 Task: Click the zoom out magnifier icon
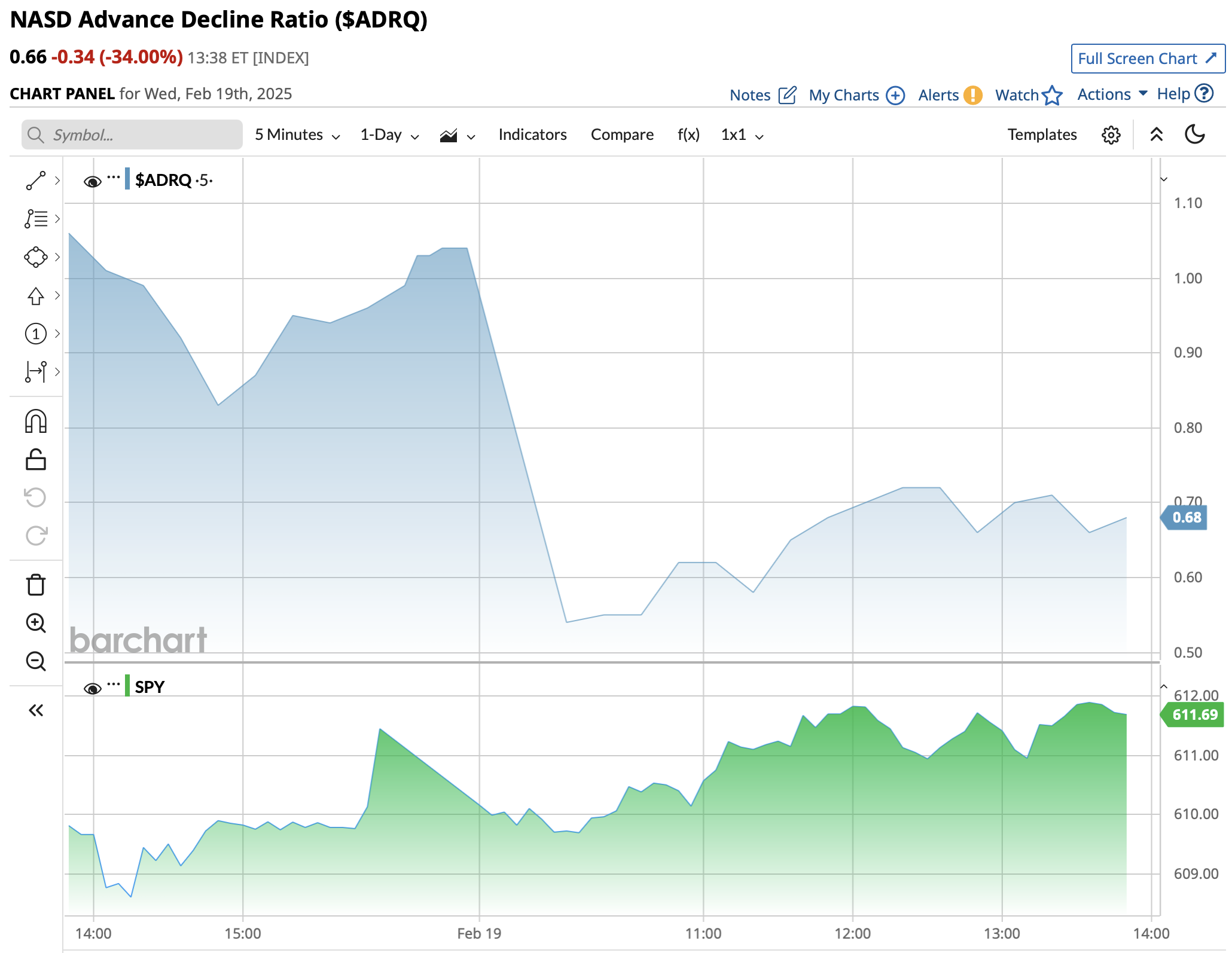point(36,661)
